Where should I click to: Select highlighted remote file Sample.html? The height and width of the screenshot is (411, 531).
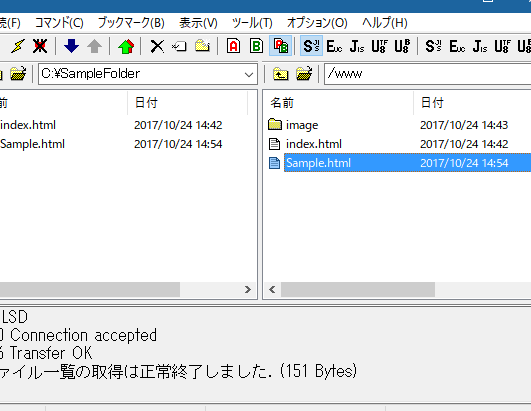coord(318,163)
